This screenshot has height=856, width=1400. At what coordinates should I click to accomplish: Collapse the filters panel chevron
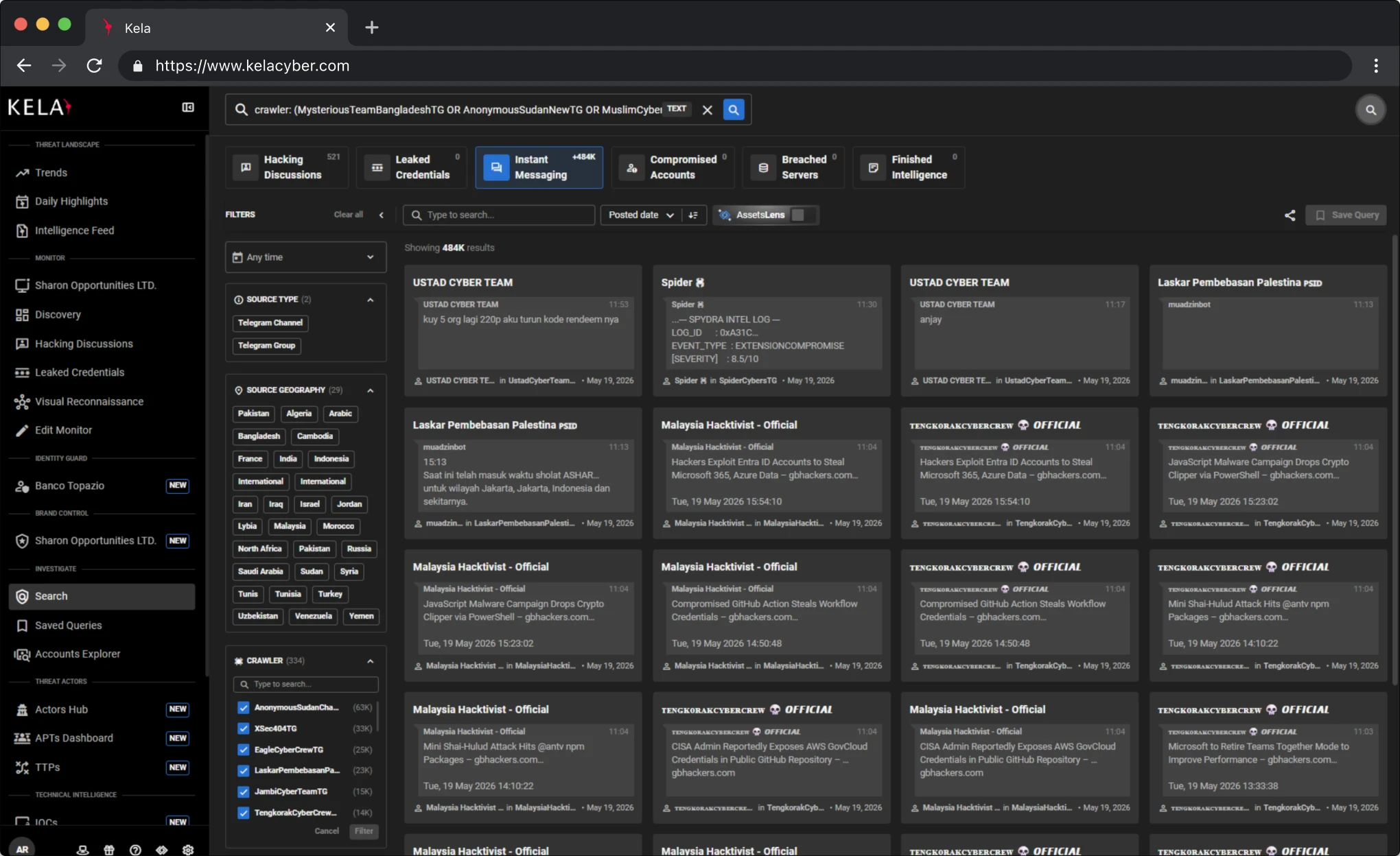[382, 215]
